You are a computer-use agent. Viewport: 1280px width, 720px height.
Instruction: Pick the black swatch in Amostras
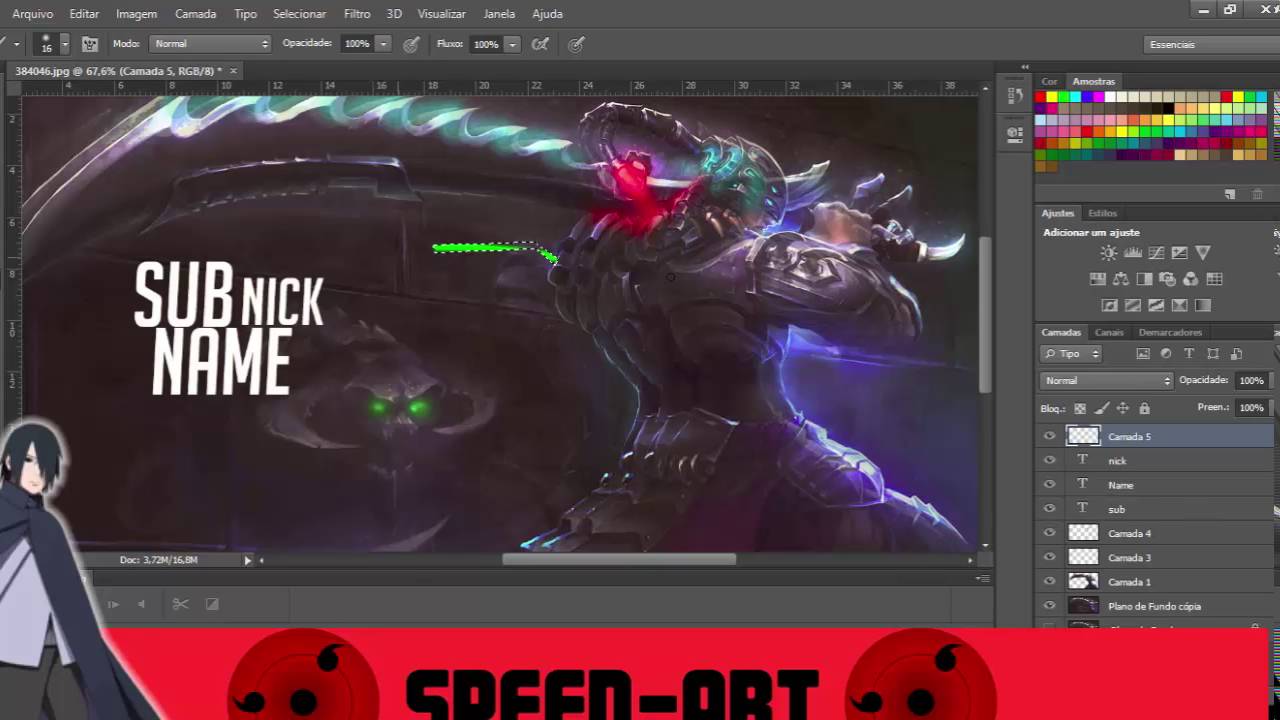click(x=1167, y=108)
